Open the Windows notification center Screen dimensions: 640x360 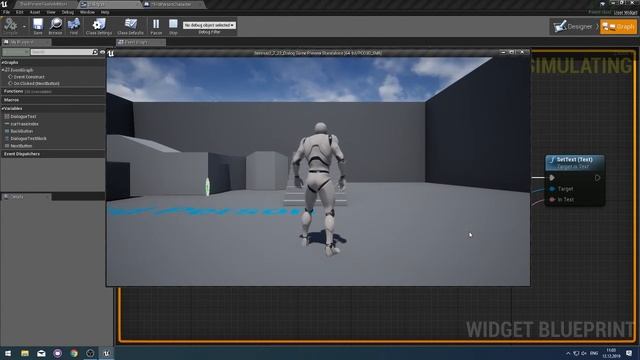pos(629,353)
